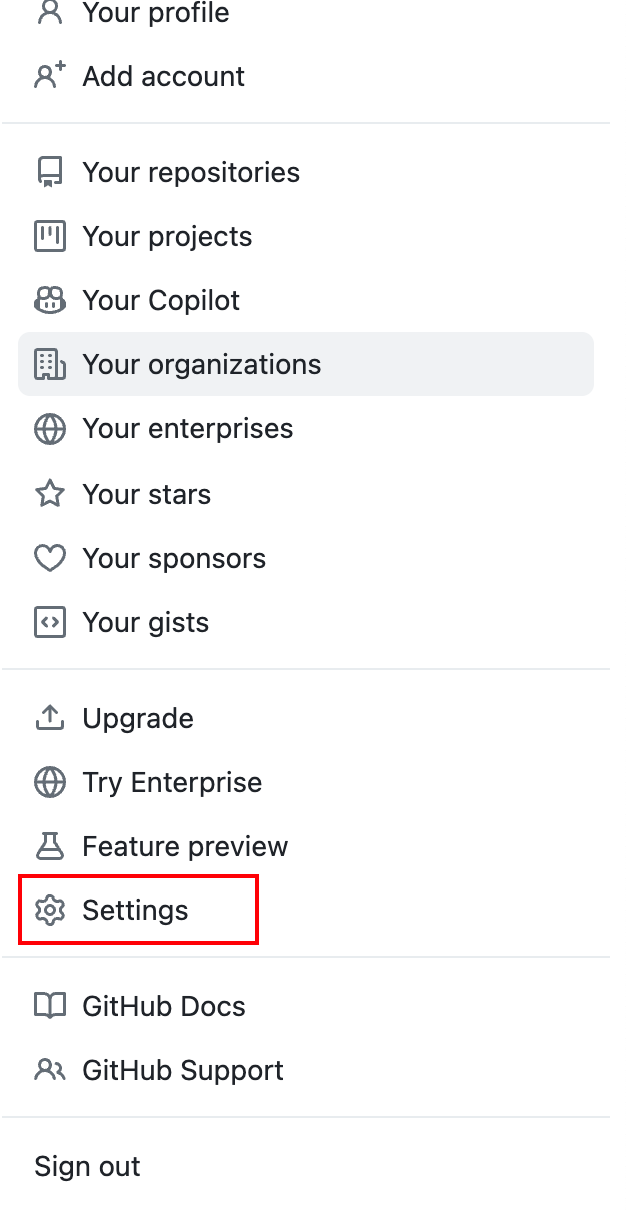Screen dimensions: 626x1210
Task: Click the upload arrow Upgrade icon
Action: pos(49,718)
